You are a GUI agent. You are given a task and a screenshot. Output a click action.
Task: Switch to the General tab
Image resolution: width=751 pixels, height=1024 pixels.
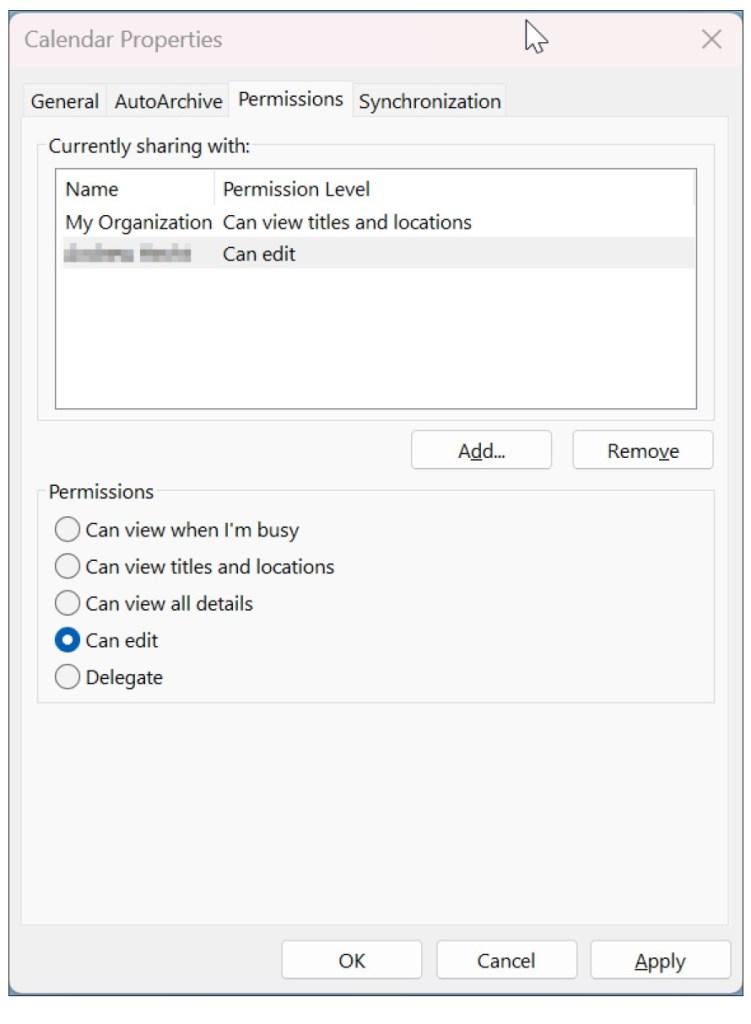pos(64,101)
